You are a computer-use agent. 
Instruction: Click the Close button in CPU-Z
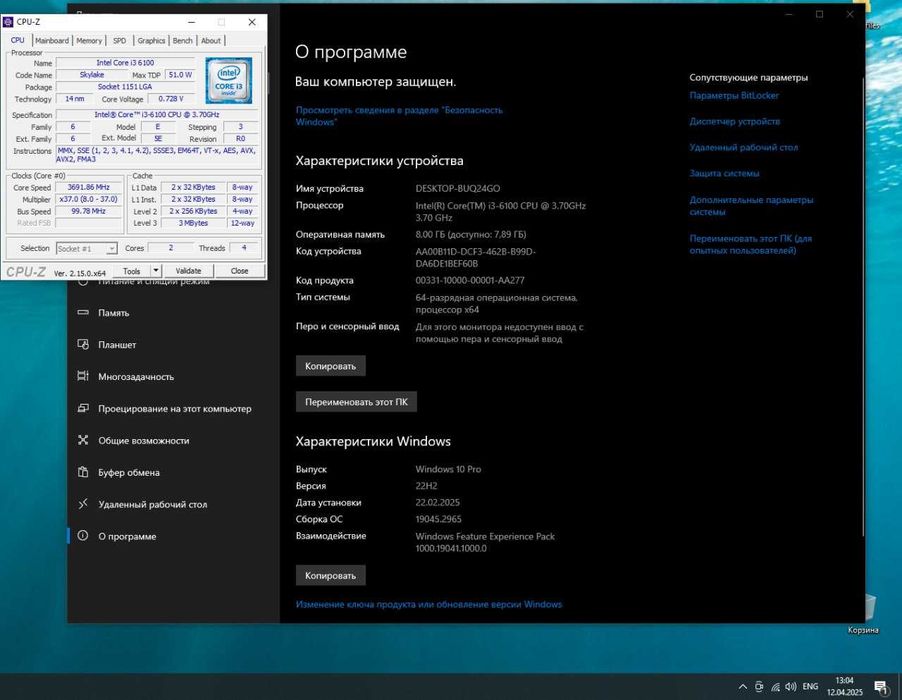click(239, 270)
